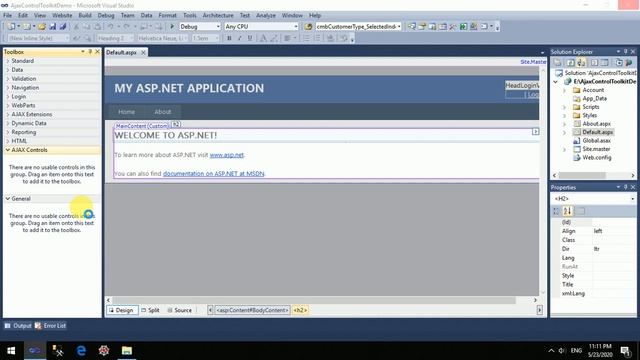Open the Build menu
Viewport: 640px width, 360px height.
pos(85,16)
